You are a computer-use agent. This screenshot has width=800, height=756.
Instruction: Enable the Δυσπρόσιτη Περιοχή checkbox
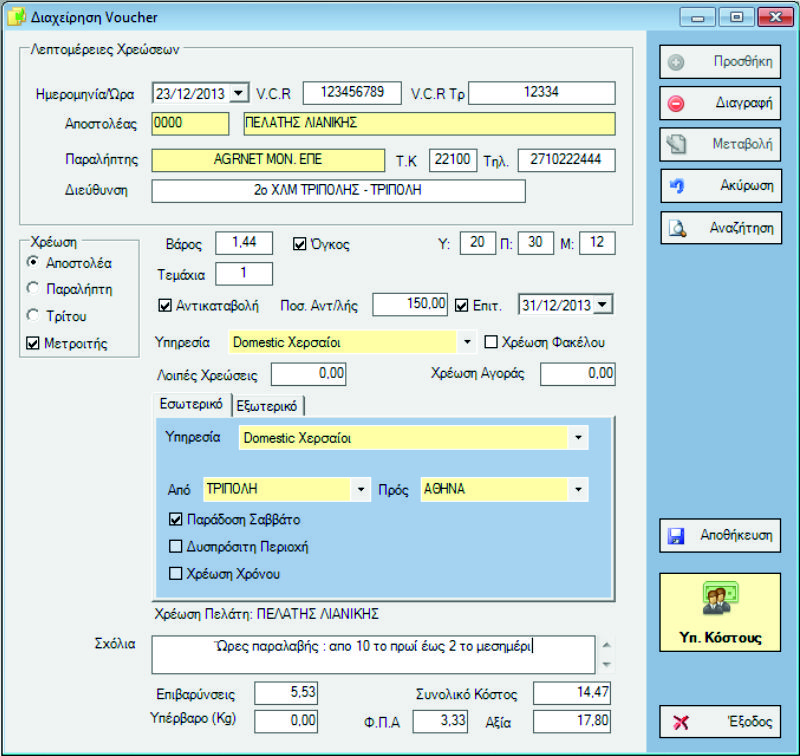coord(176,547)
